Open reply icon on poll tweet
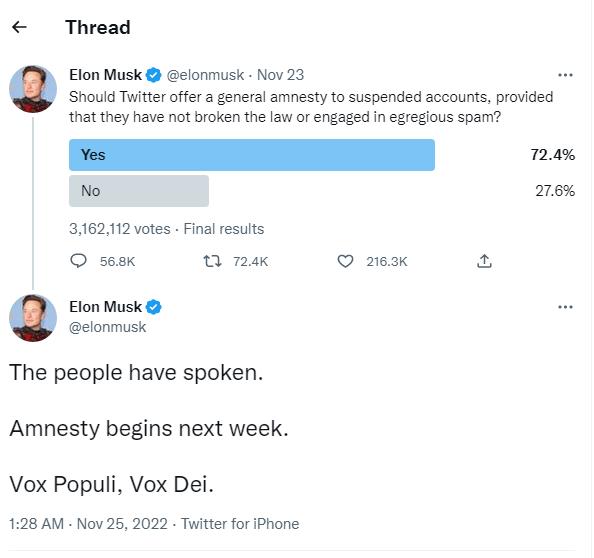The width and height of the screenshot is (594, 558). [x=78, y=261]
